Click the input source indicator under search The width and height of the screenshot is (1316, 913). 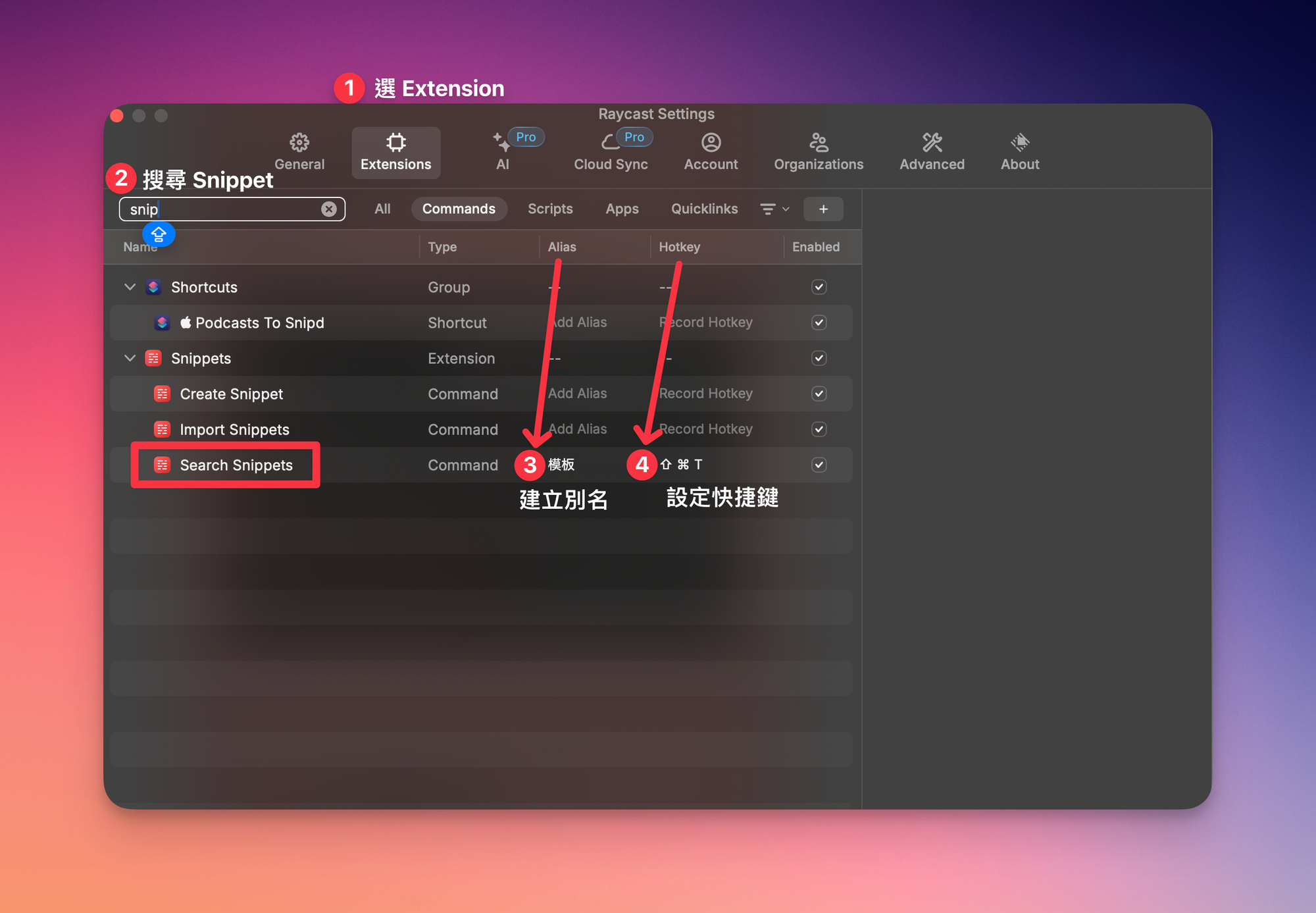coord(159,234)
